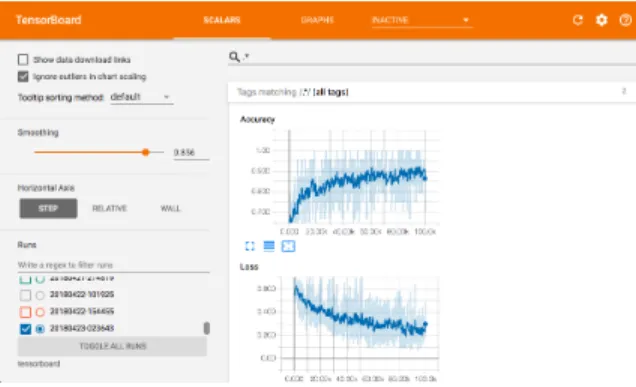Click the runs list scrollbar thumb

206,328
